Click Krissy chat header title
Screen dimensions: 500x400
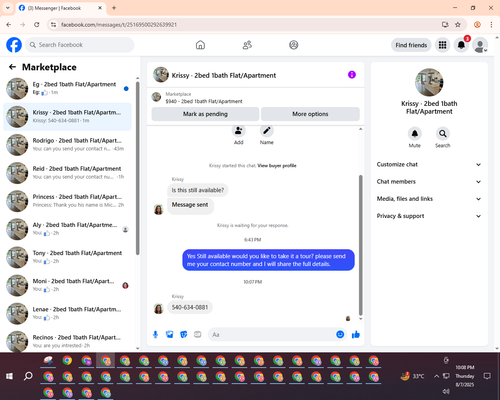224,75
